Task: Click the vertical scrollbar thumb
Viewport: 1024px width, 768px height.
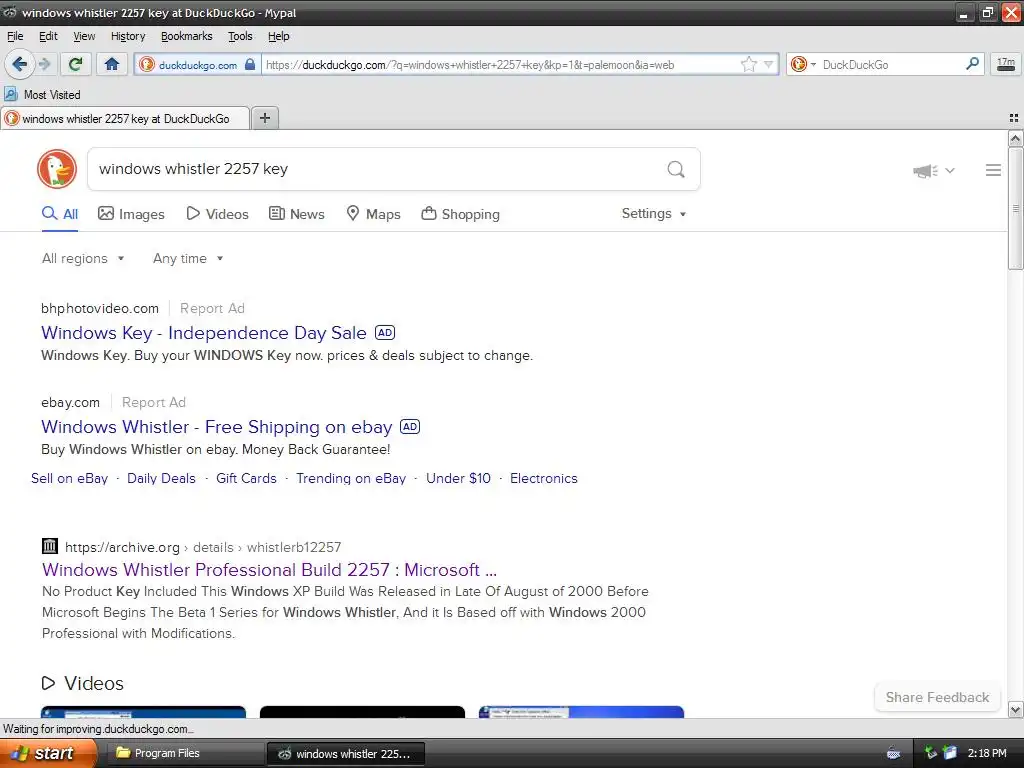Action: coord(1015,208)
